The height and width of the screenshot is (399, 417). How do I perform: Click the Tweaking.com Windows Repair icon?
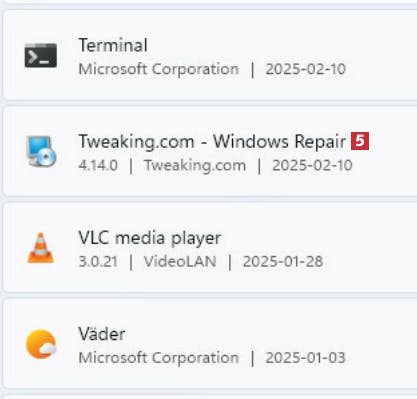(41, 151)
